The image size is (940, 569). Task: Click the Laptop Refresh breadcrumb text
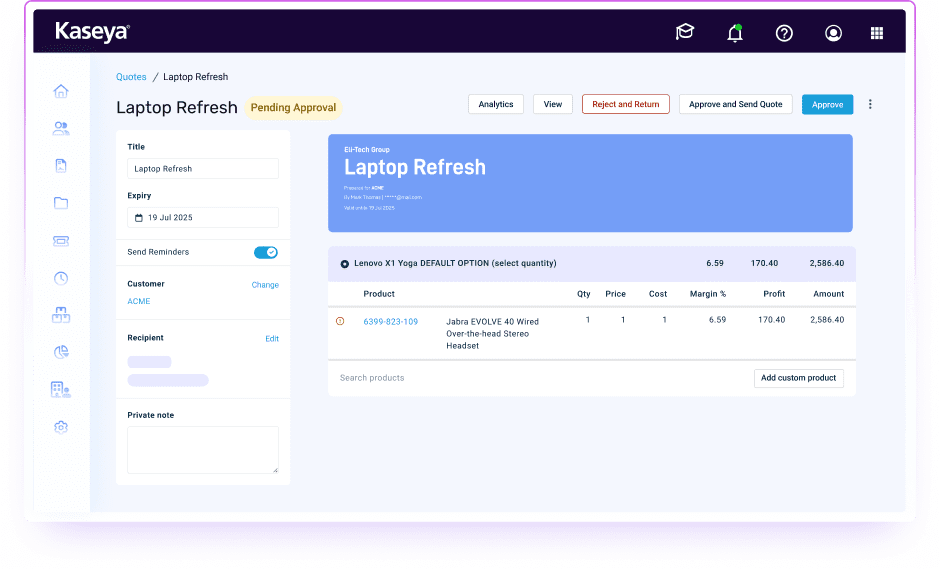[x=195, y=77]
